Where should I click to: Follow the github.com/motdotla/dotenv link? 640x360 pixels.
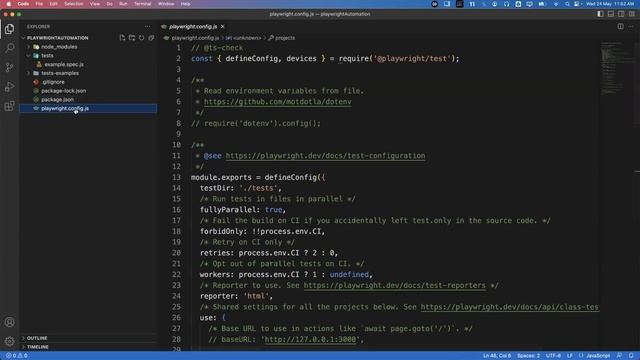[278, 102]
